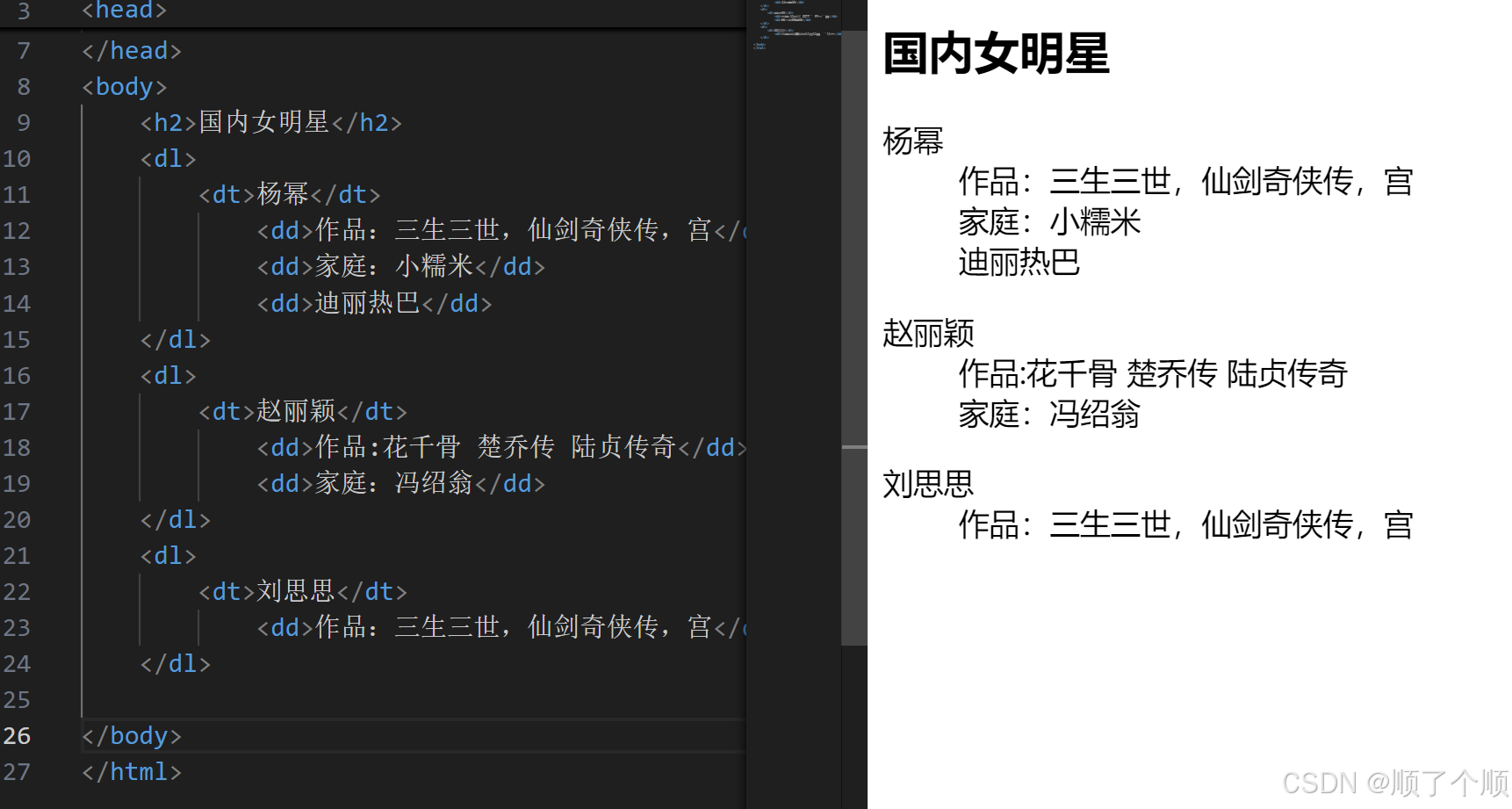Click the first 作品：三生三世 line in the preview
Viewport: 1512px width, 809px height.
(1186, 182)
